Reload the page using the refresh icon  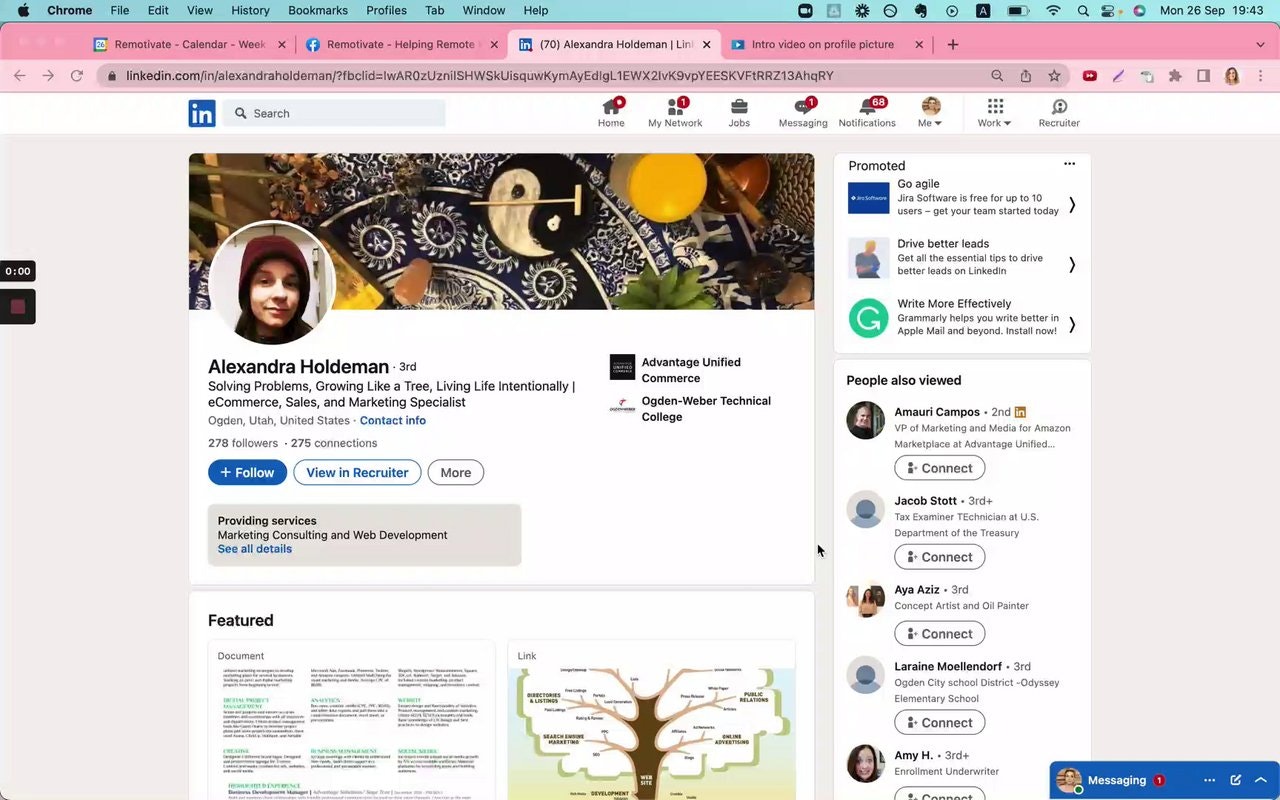pos(76,75)
